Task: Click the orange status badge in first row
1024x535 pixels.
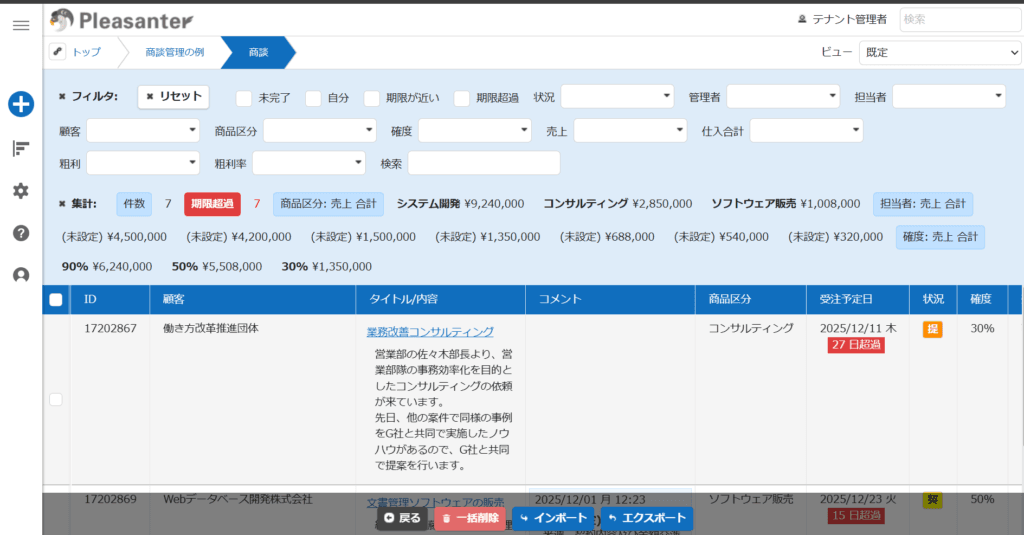Action: click(932, 330)
